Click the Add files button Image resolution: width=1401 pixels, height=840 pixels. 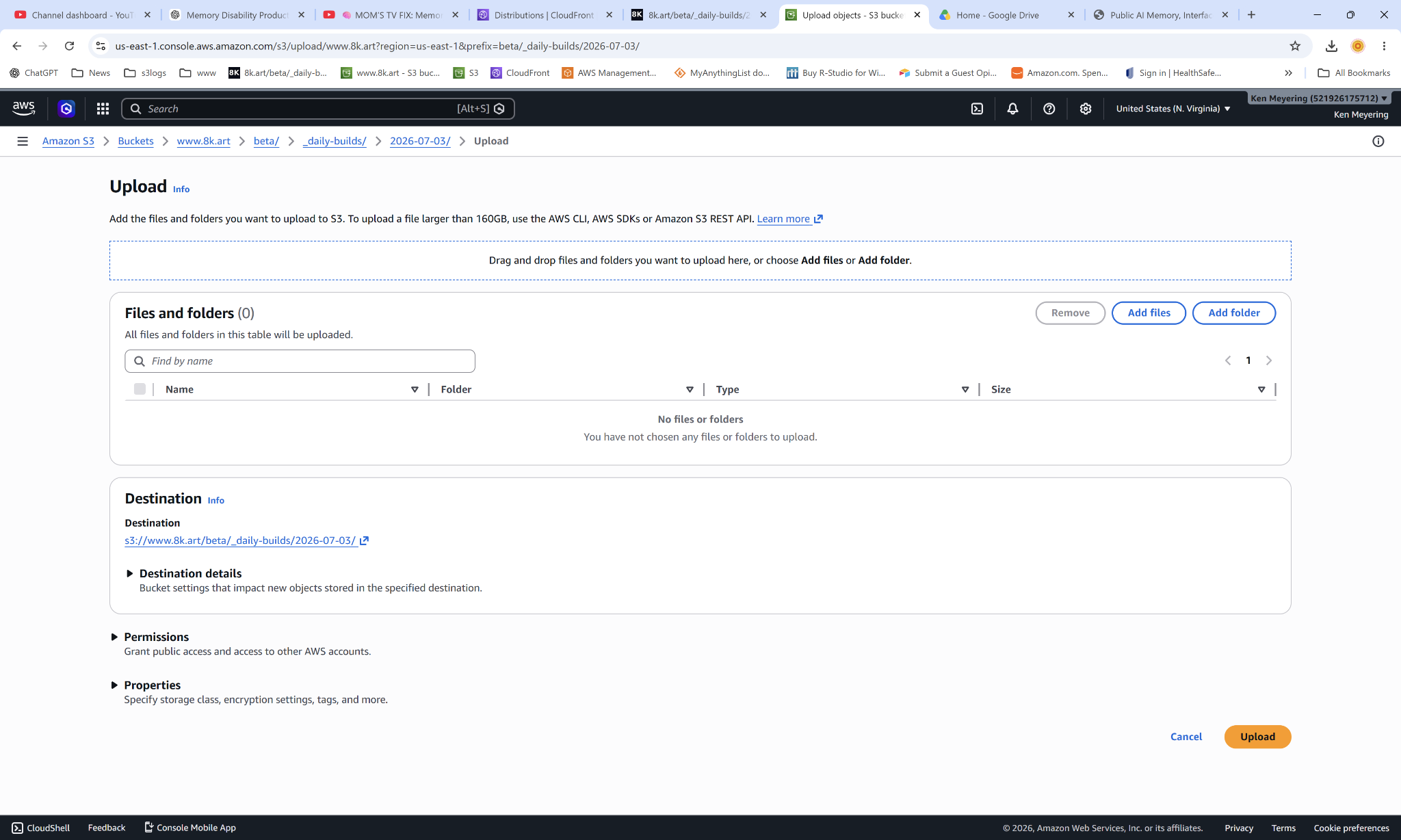coord(1149,313)
